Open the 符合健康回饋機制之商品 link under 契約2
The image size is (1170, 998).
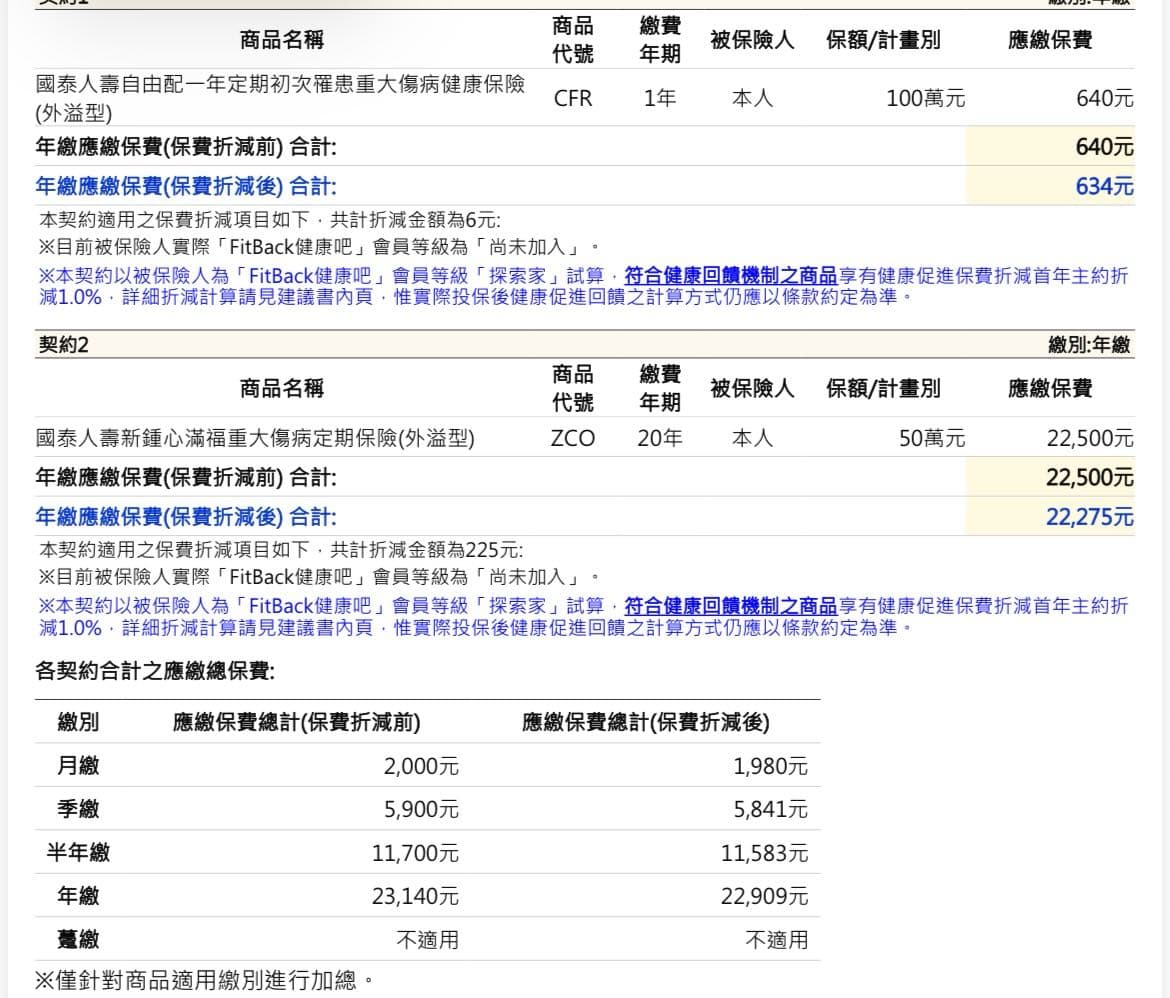coord(731,606)
